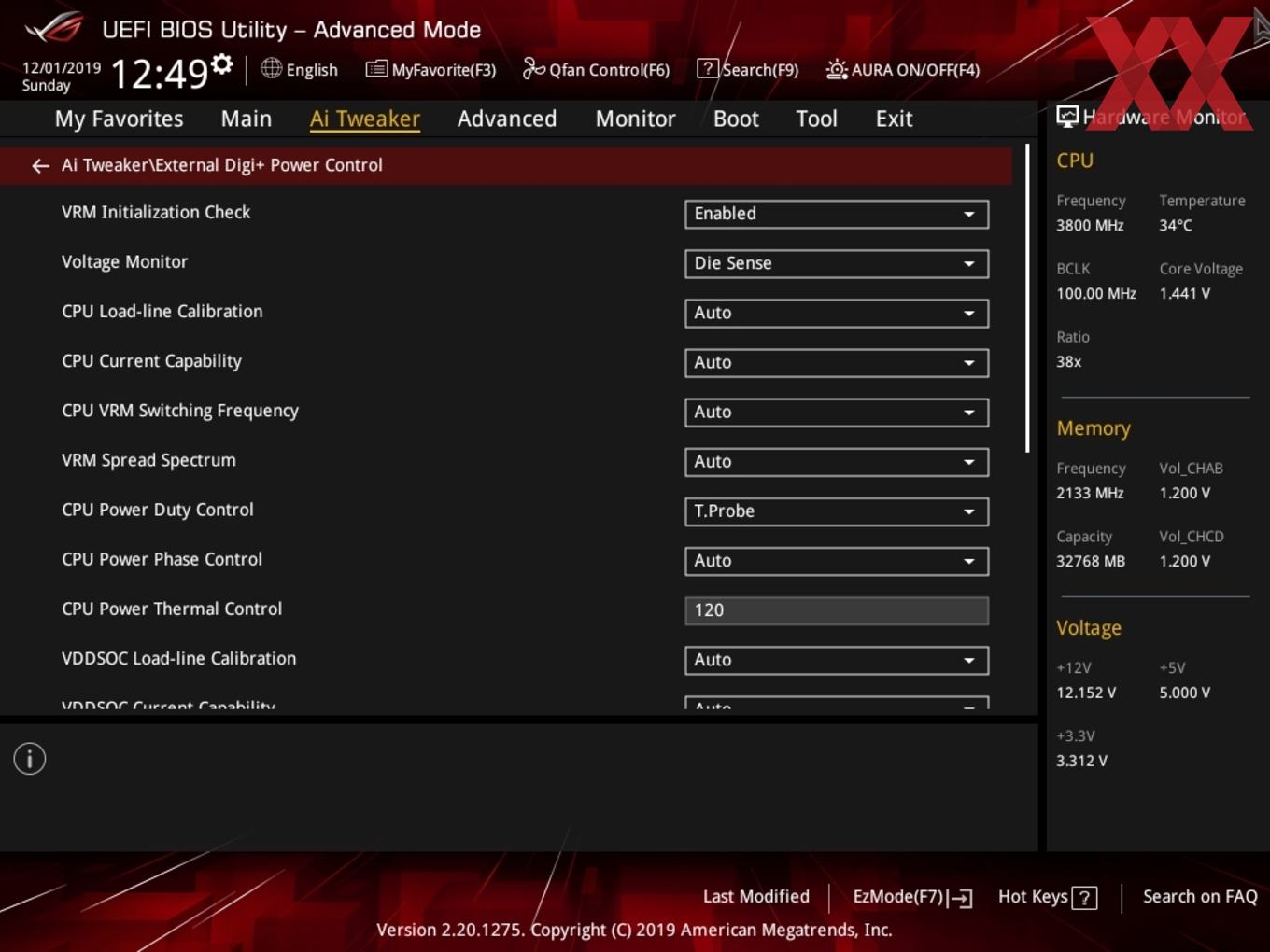Open VDDSOC Load-line Calibration dropdown
The height and width of the screenshot is (952, 1270).
tap(836, 660)
